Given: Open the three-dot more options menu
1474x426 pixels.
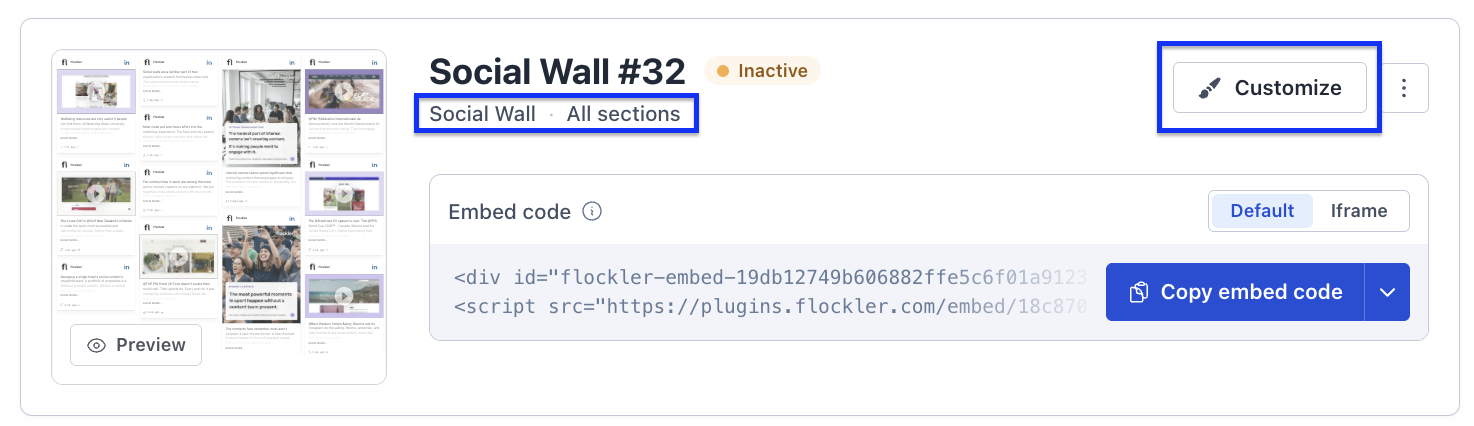Looking at the screenshot, I should (1404, 88).
